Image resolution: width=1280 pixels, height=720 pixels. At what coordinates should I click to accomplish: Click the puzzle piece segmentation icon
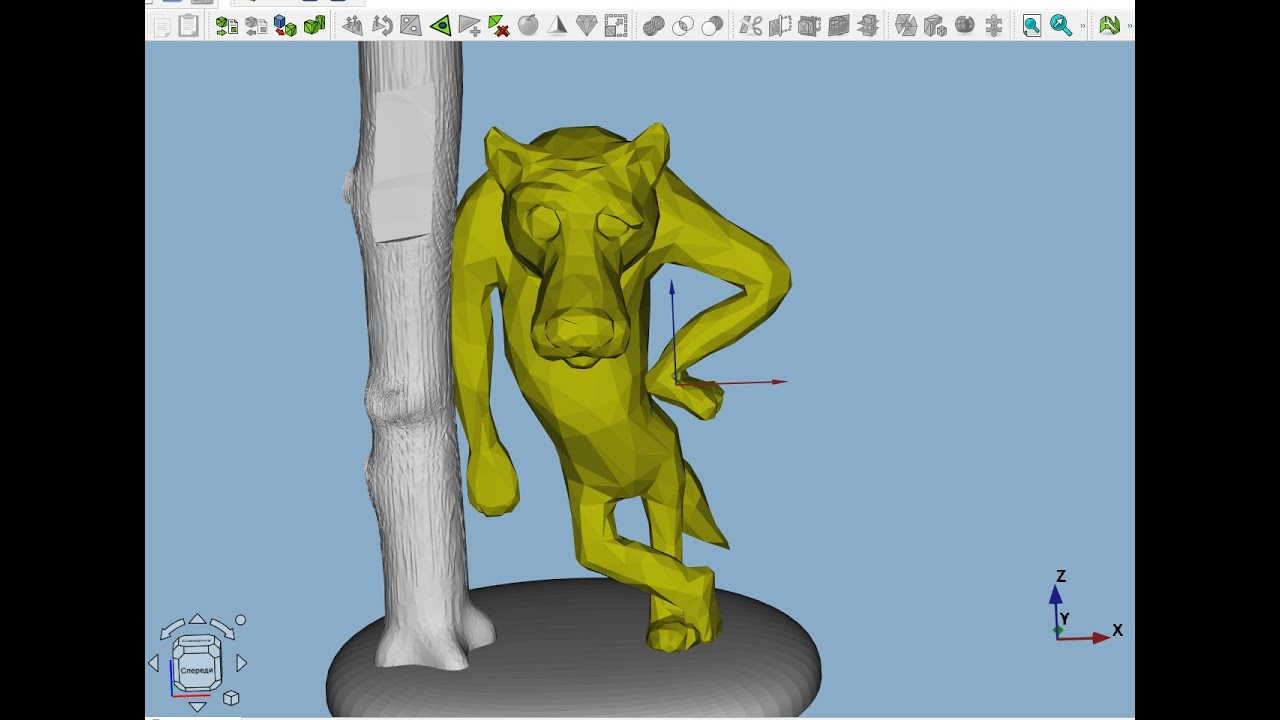click(x=994, y=26)
